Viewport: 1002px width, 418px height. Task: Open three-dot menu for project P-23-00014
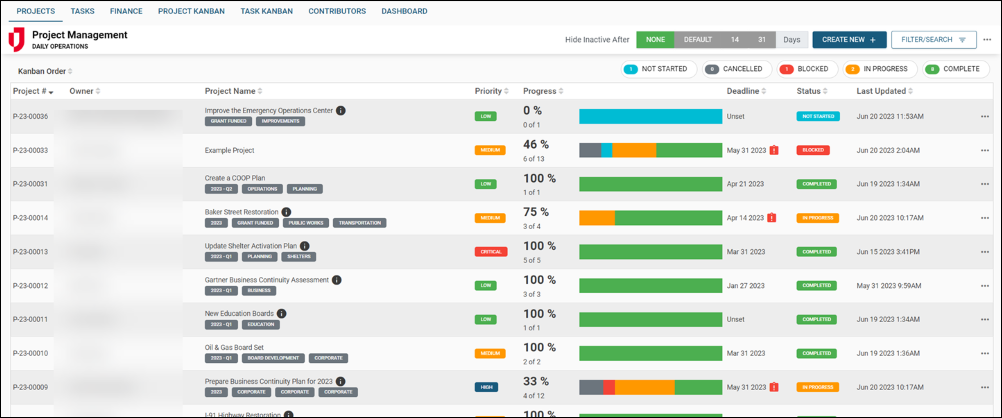tap(985, 218)
